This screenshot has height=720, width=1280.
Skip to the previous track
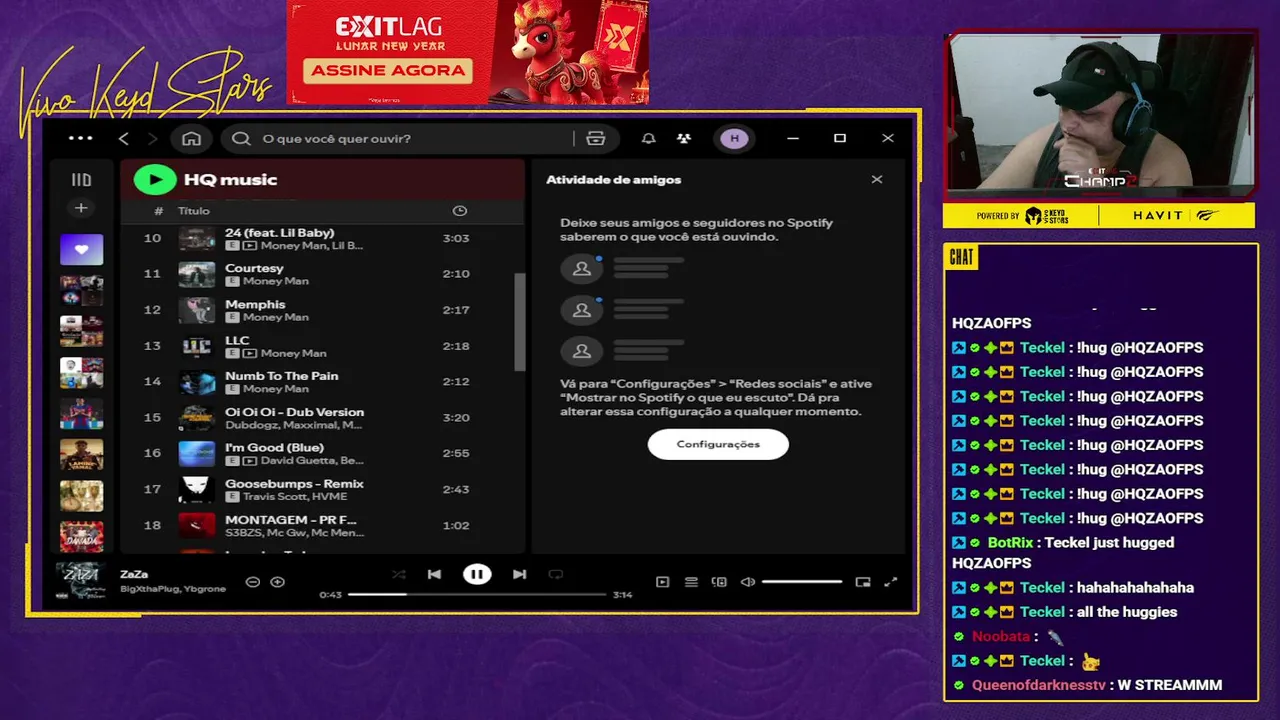(x=434, y=574)
